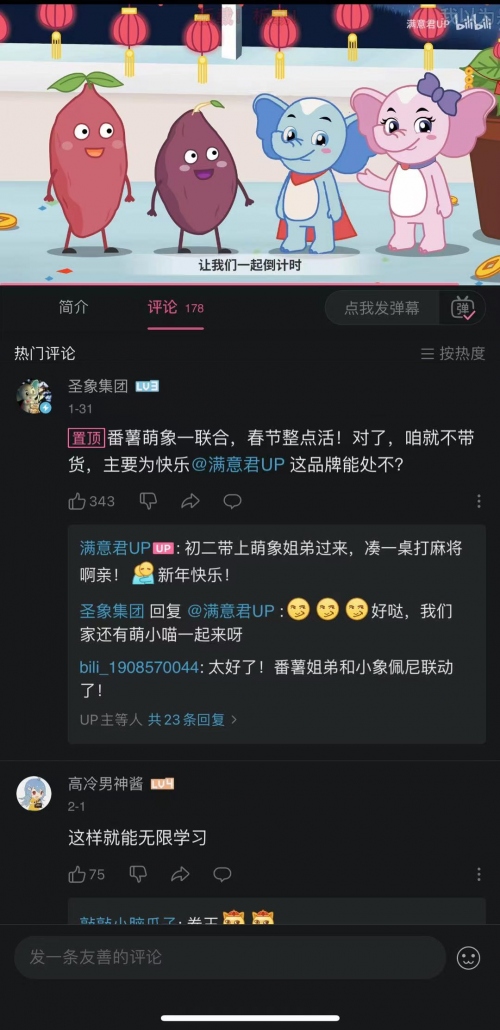Share the 圣象集团 comment
This screenshot has width=500, height=1030.
pos(190,501)
